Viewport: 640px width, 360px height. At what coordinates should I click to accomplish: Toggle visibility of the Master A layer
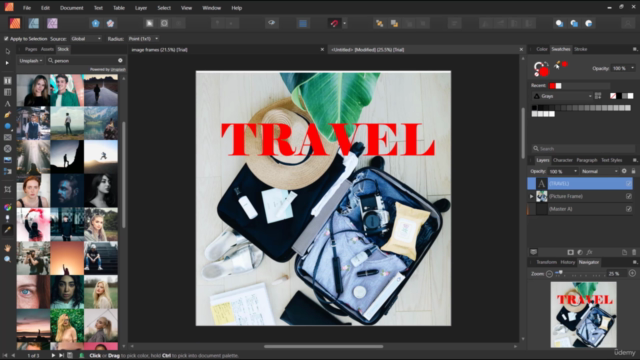click(x=629, y=209)
